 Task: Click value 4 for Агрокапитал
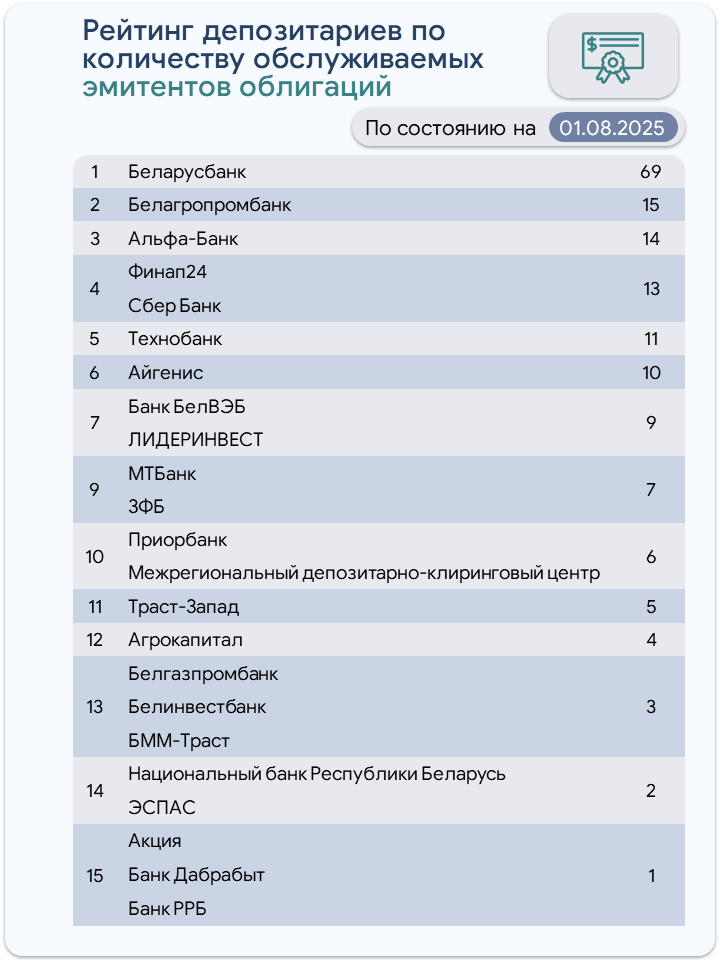(651, 640)
